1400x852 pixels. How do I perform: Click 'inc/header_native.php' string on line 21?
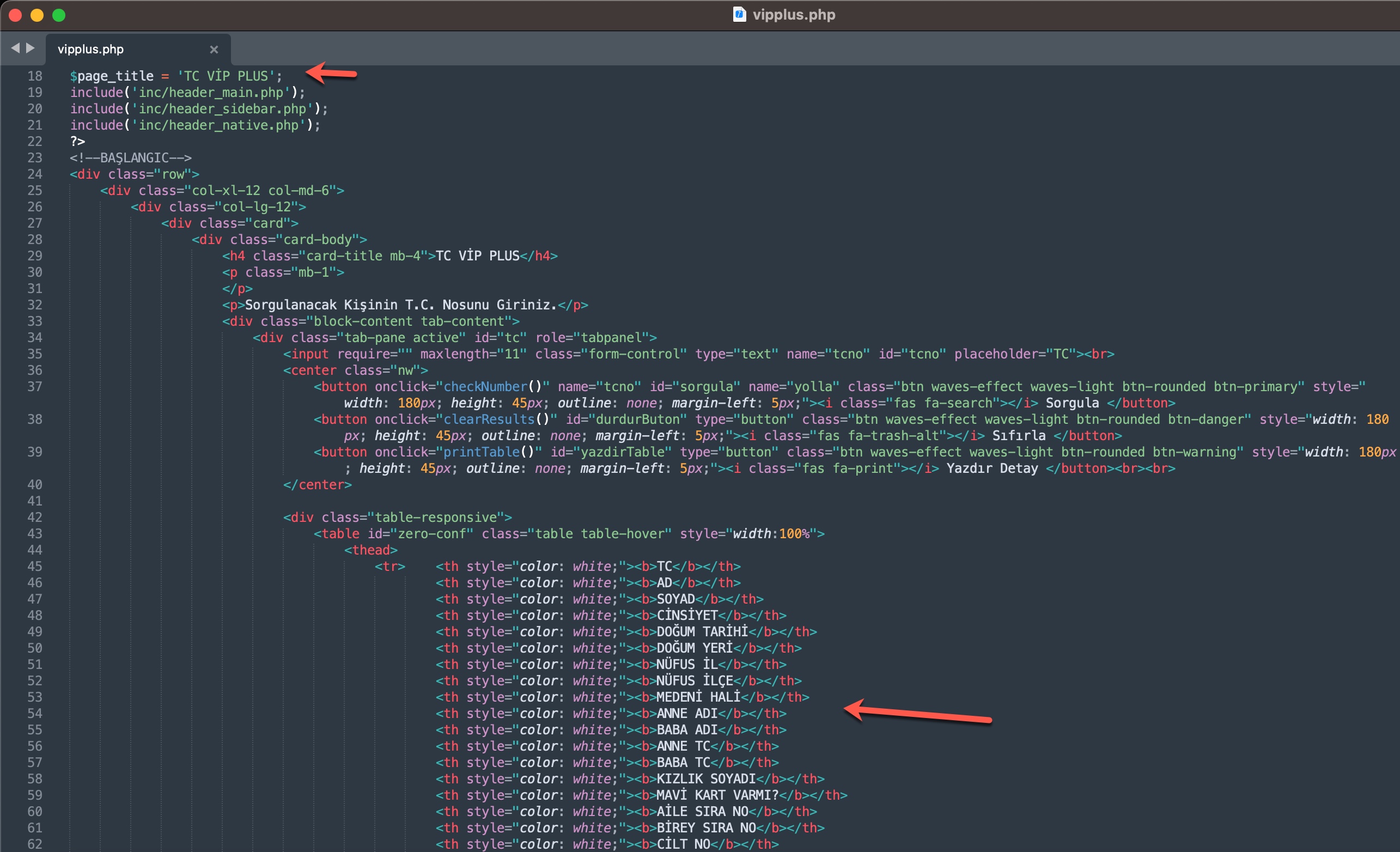point(218,125)
